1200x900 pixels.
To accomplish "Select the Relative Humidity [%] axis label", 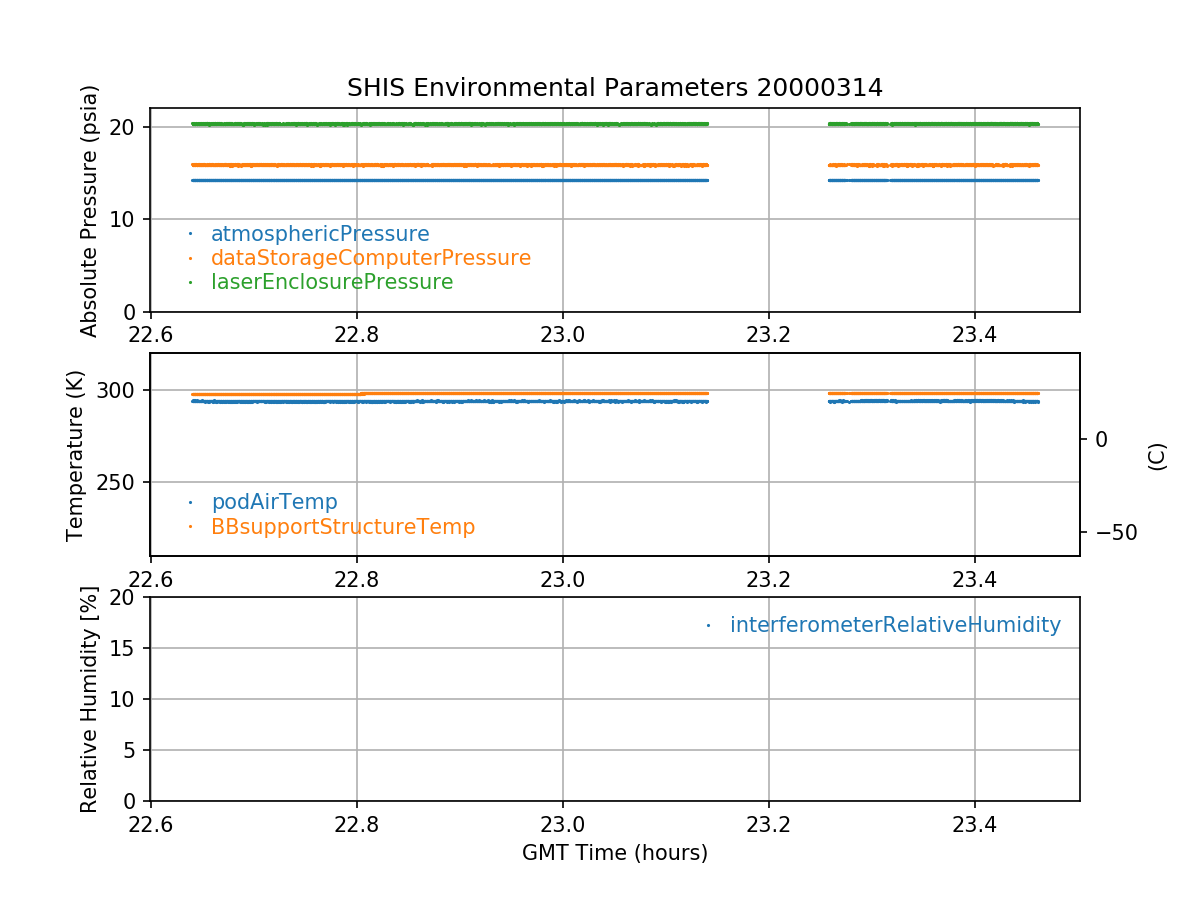I will [x=90, y=700].
